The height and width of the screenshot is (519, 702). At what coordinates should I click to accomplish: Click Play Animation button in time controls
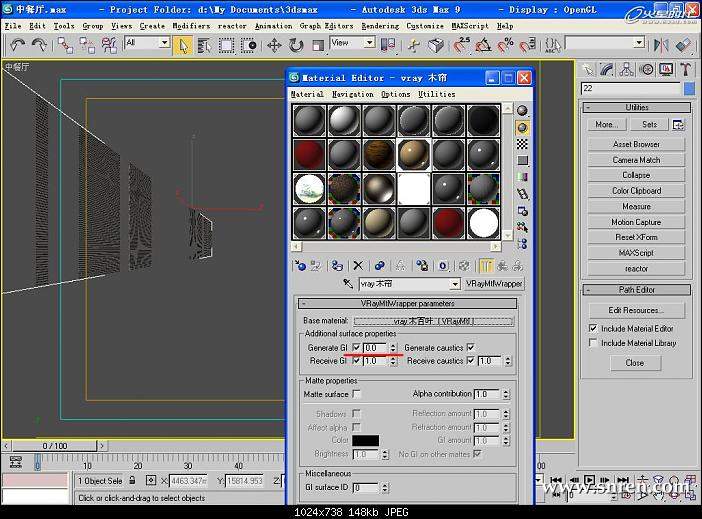point(590,480)
